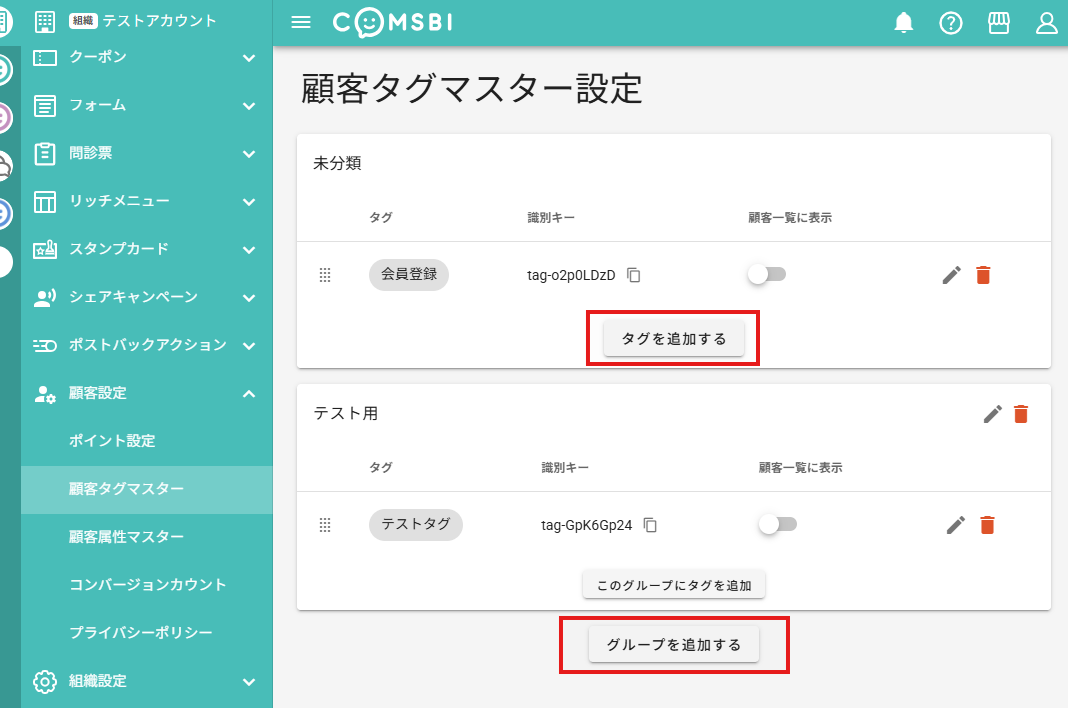Open the hamburger navigation menu
The width and height of the screenshot is (1068, 708).
point(300,22)
